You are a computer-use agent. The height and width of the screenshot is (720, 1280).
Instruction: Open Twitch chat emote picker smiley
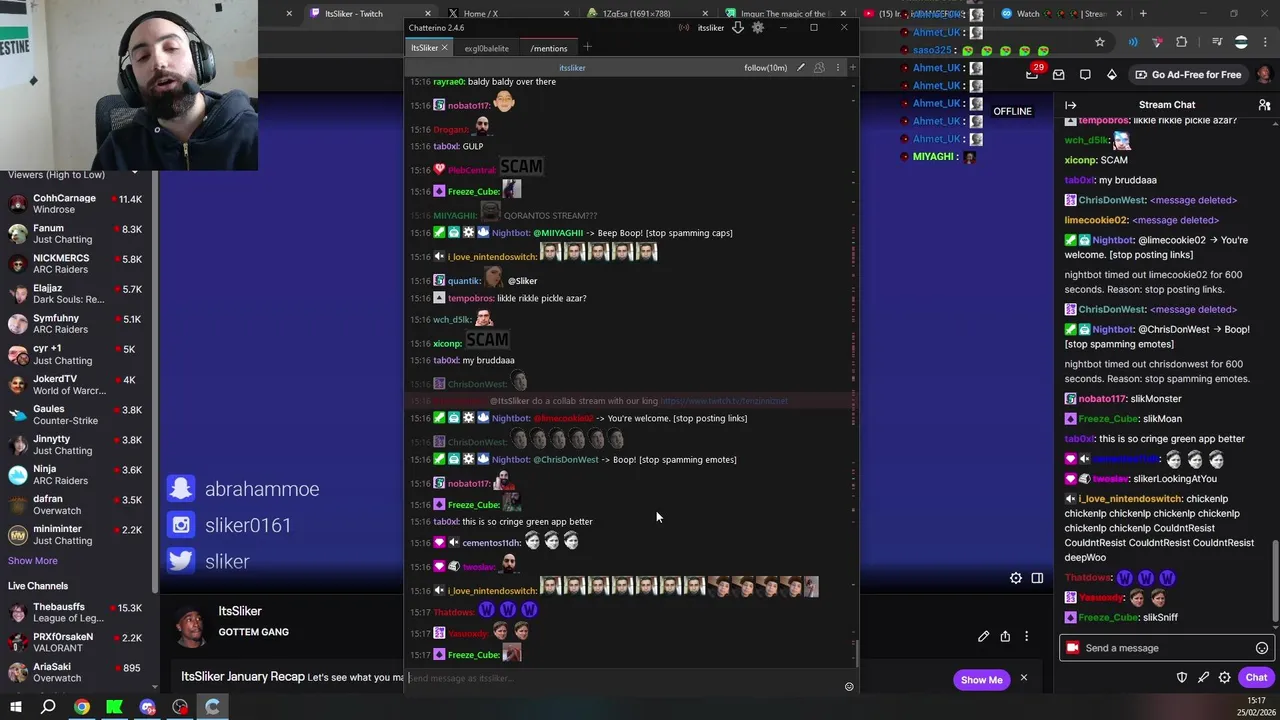click(1262, 648)
